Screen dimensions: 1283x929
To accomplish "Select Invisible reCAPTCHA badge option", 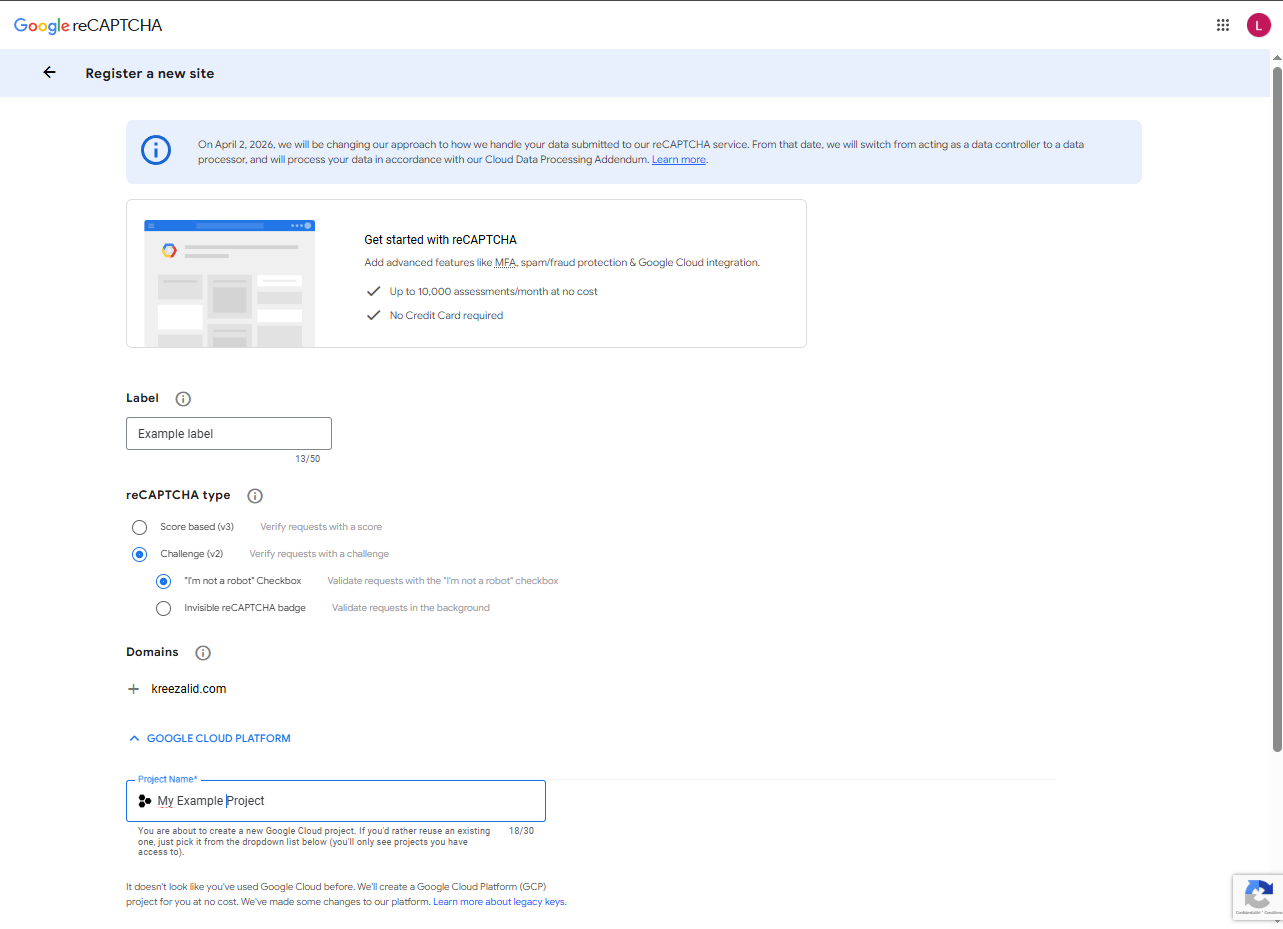I will point(163,607).
